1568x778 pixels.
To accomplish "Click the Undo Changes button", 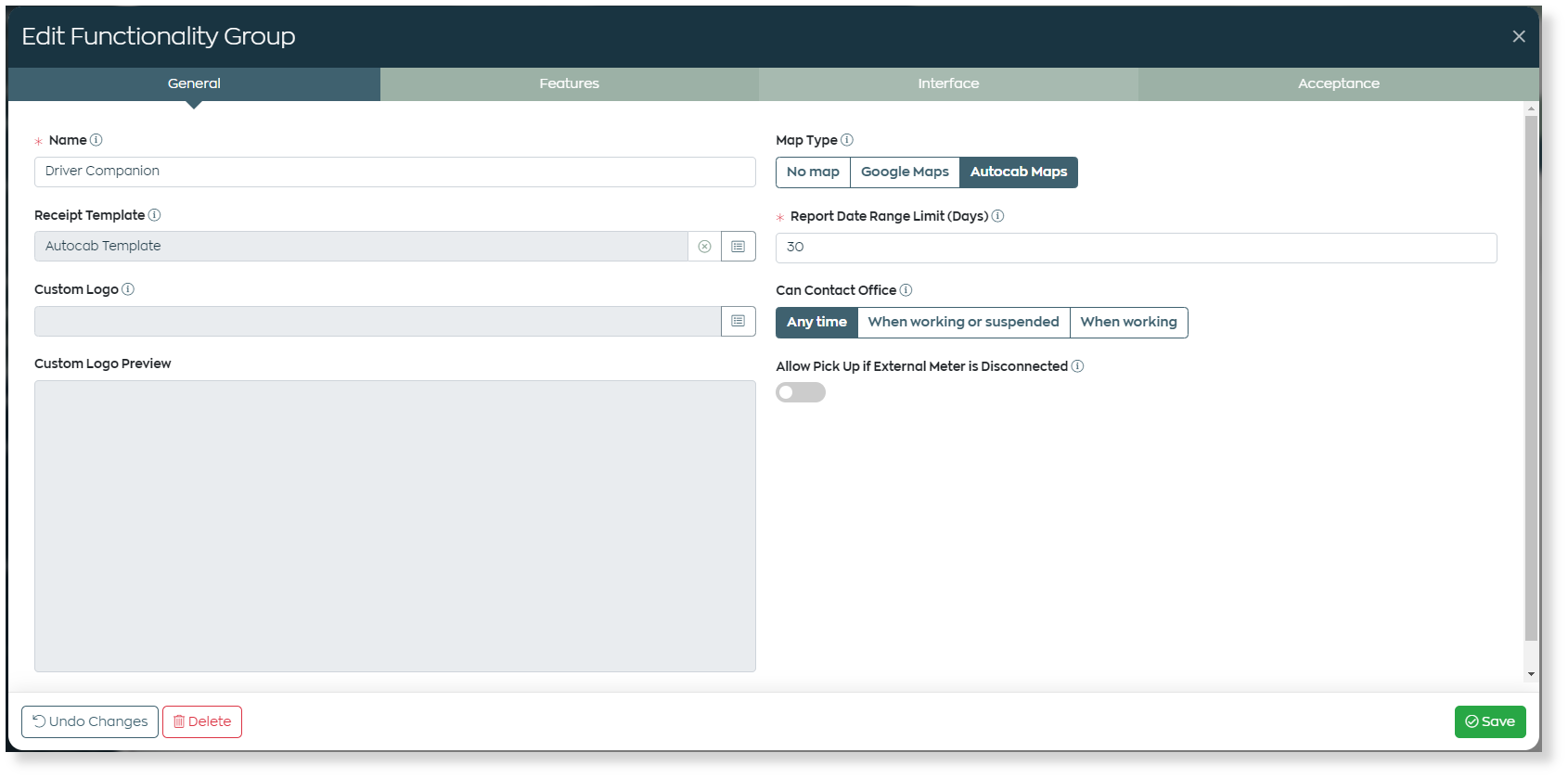I will (90, 721).
